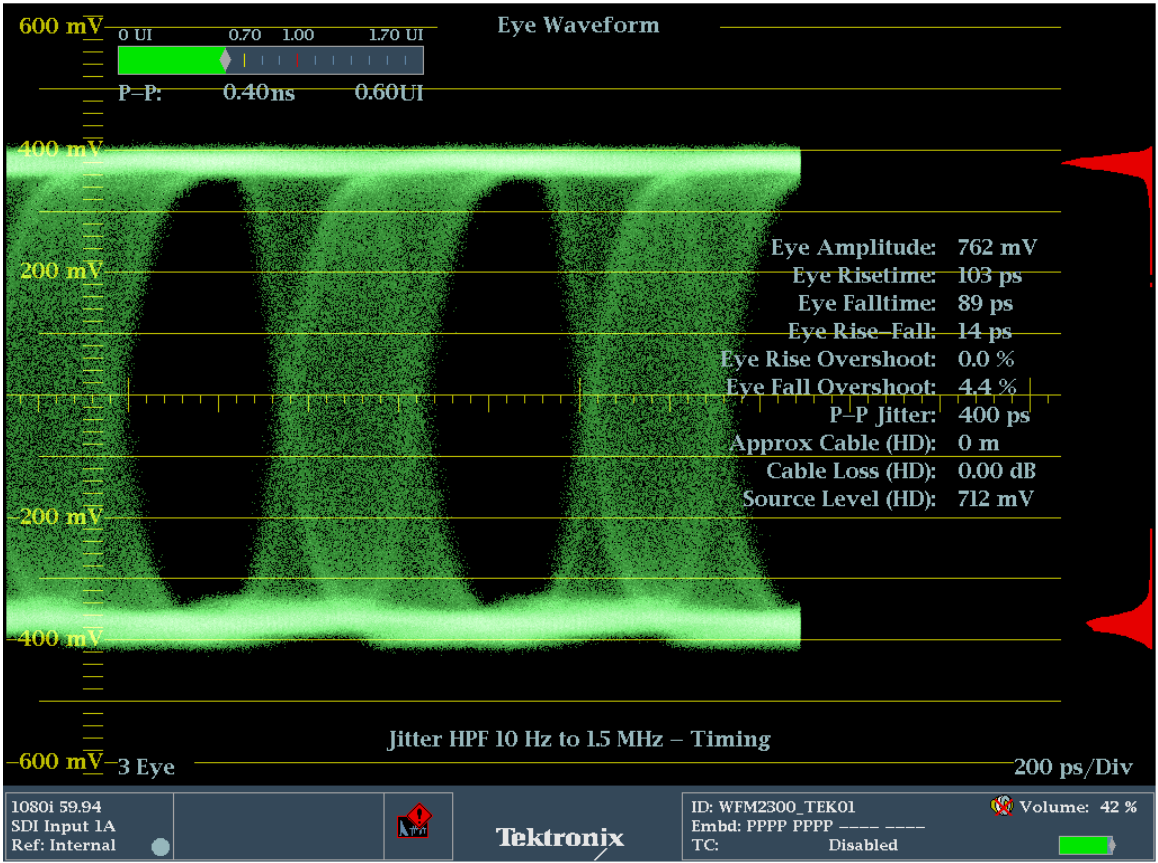Click the TC: Disabled timecode status

[x=794, y=845]
